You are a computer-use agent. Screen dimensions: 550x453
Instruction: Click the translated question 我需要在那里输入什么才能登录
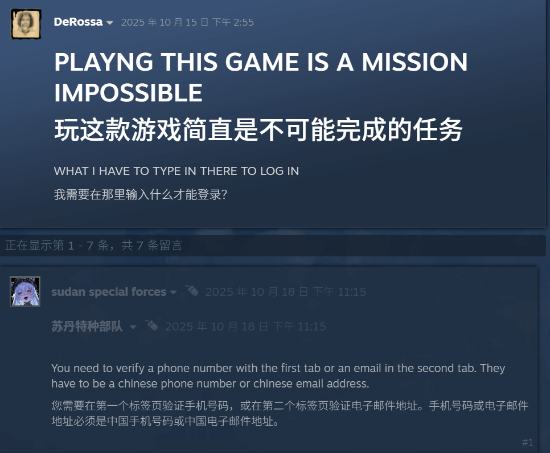pyautogui.click(x=141, y=194)
